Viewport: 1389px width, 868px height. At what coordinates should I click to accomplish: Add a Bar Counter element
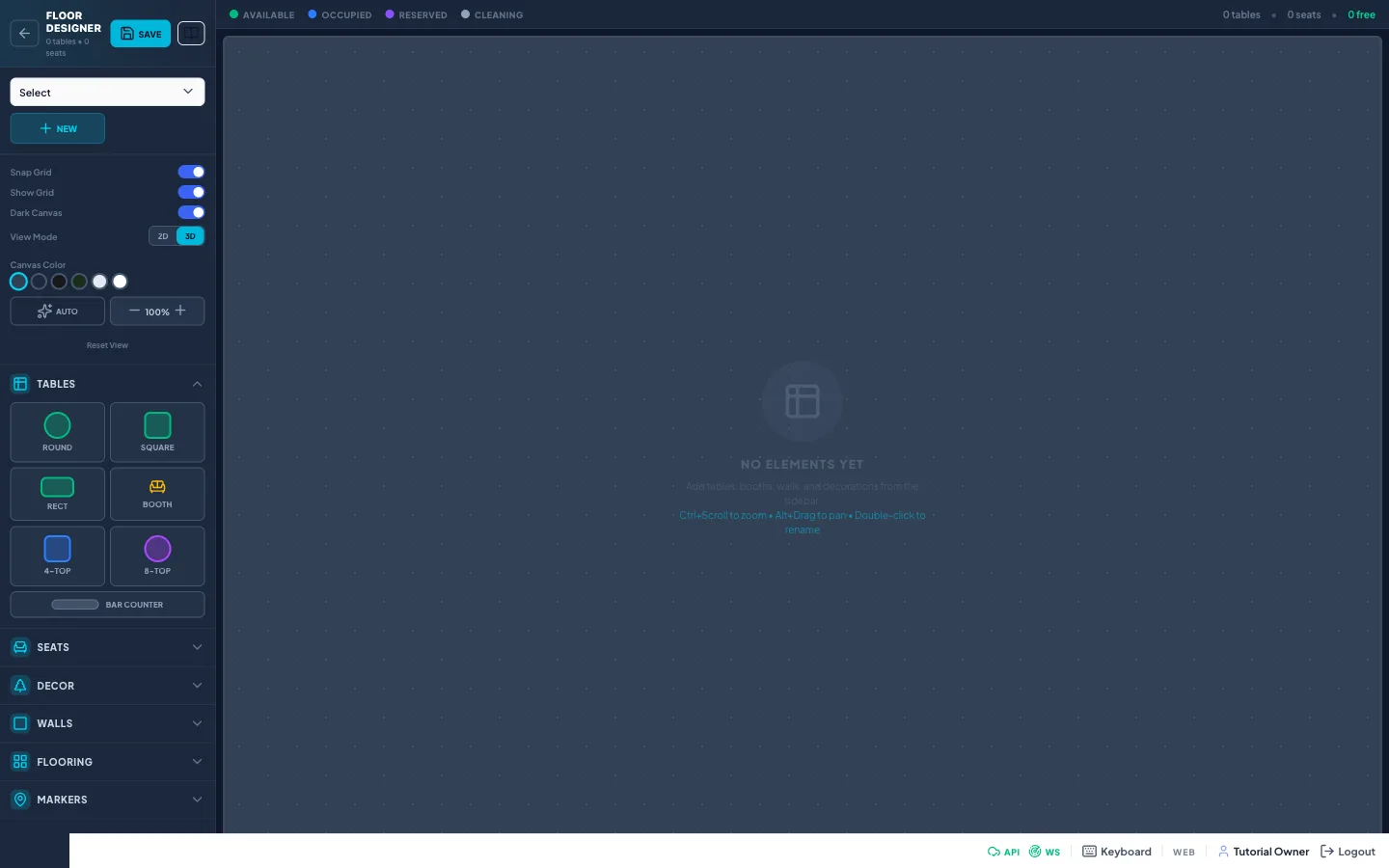coord(107,605)
